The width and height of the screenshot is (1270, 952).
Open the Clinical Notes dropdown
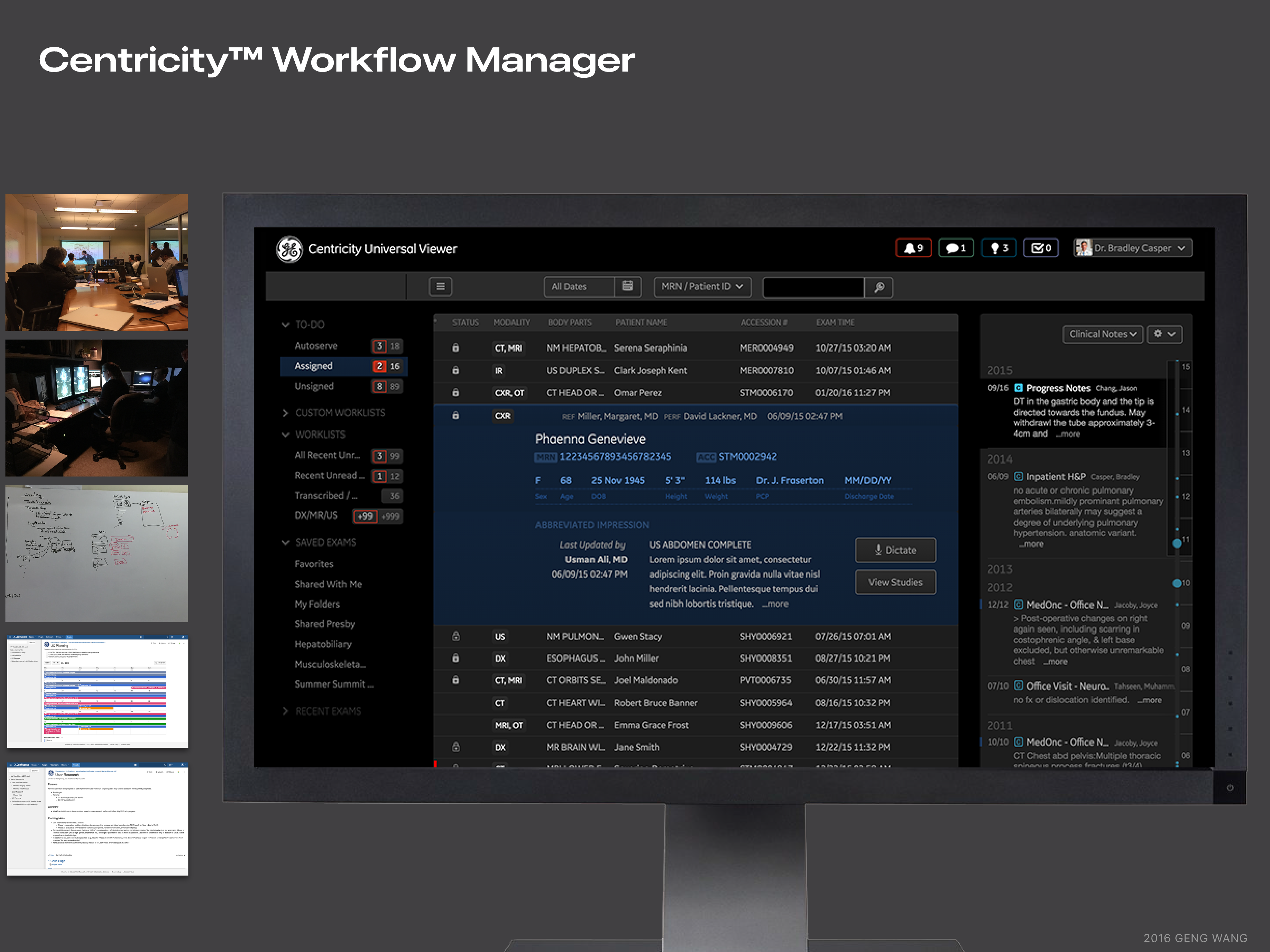coord(1102,334)
